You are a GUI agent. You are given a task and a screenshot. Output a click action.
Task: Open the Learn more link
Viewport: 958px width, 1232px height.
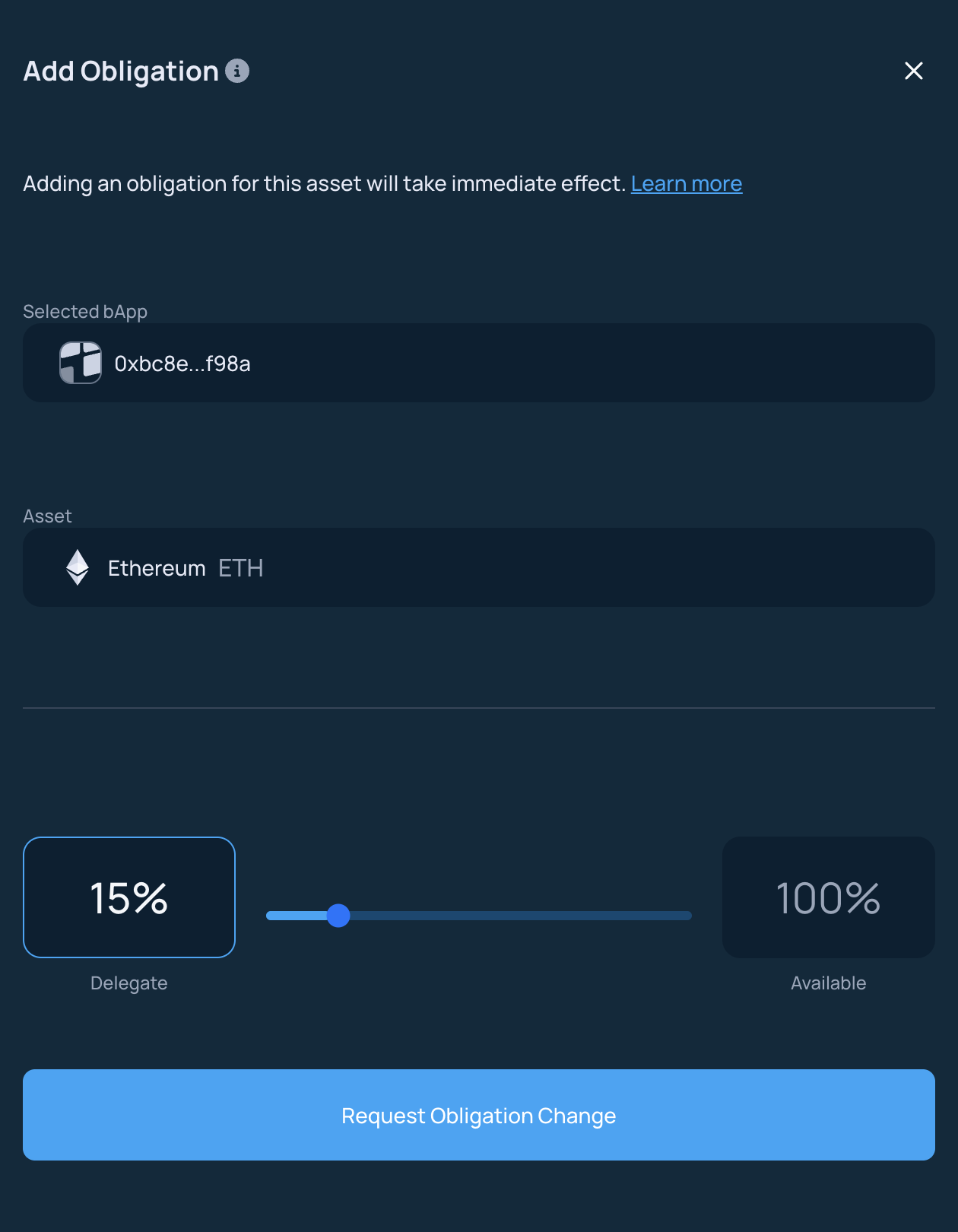pos(687,183)
